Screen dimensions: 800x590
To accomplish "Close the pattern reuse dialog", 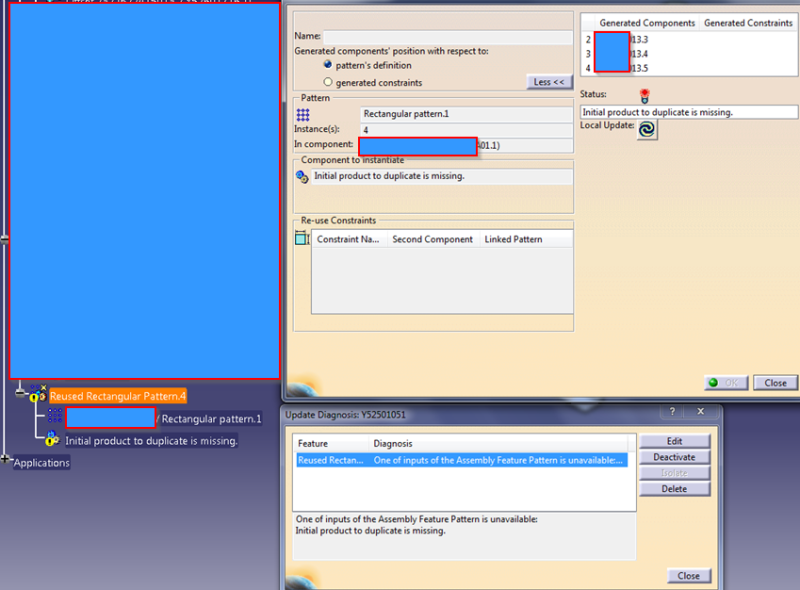I will tap(775, 383).
